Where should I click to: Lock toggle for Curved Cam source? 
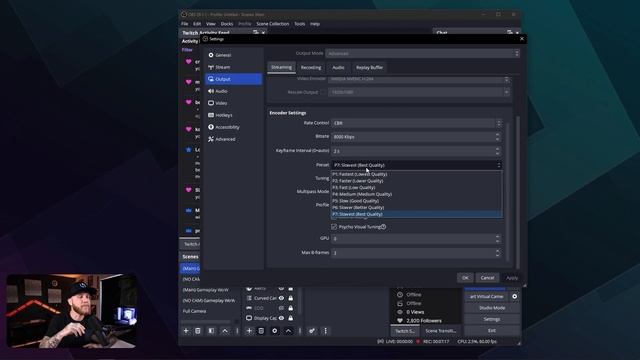[x=291, y=298]
